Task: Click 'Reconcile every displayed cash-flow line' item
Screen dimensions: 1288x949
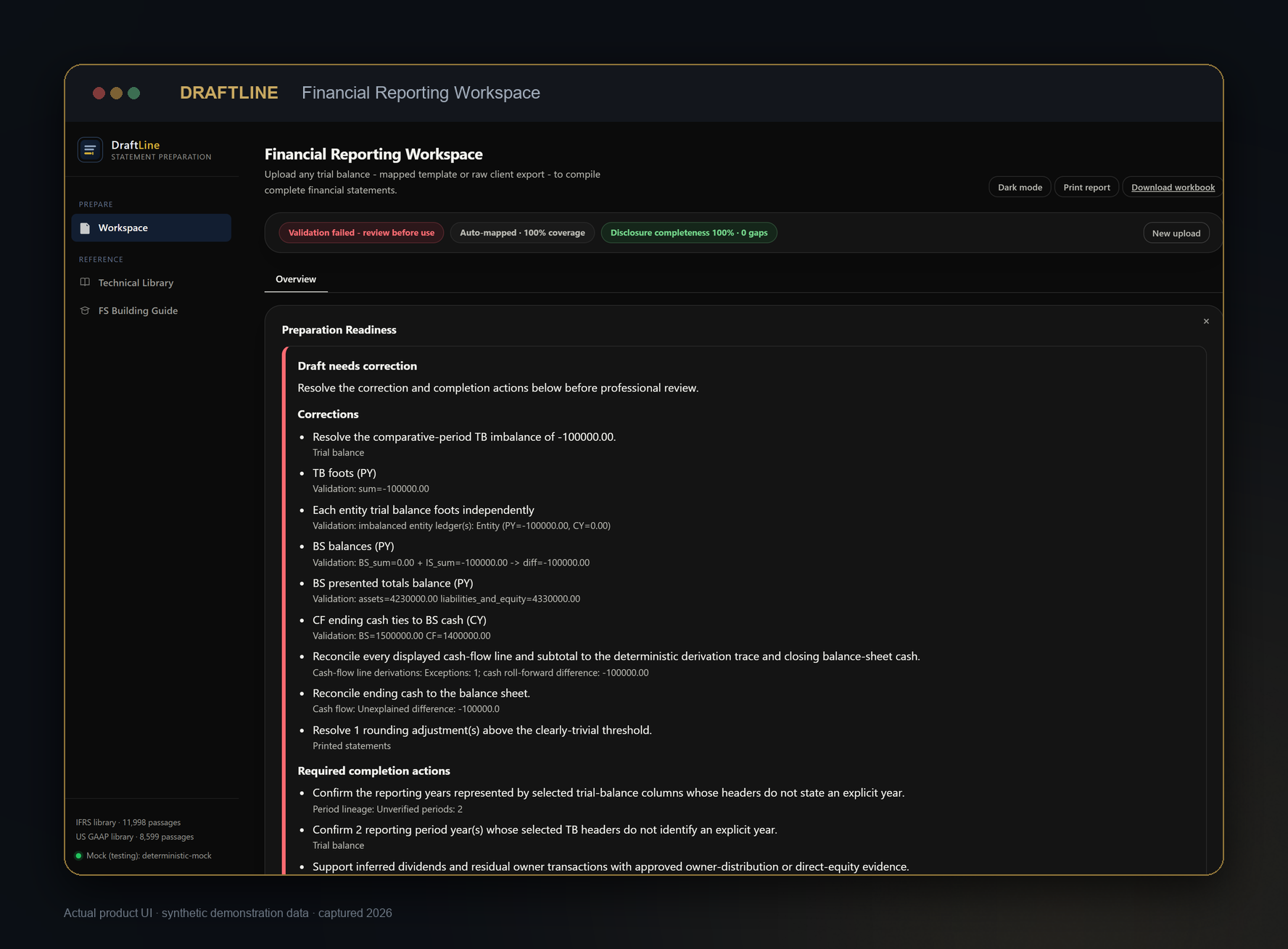Action: pyautogui.click(x=616, y=656)
